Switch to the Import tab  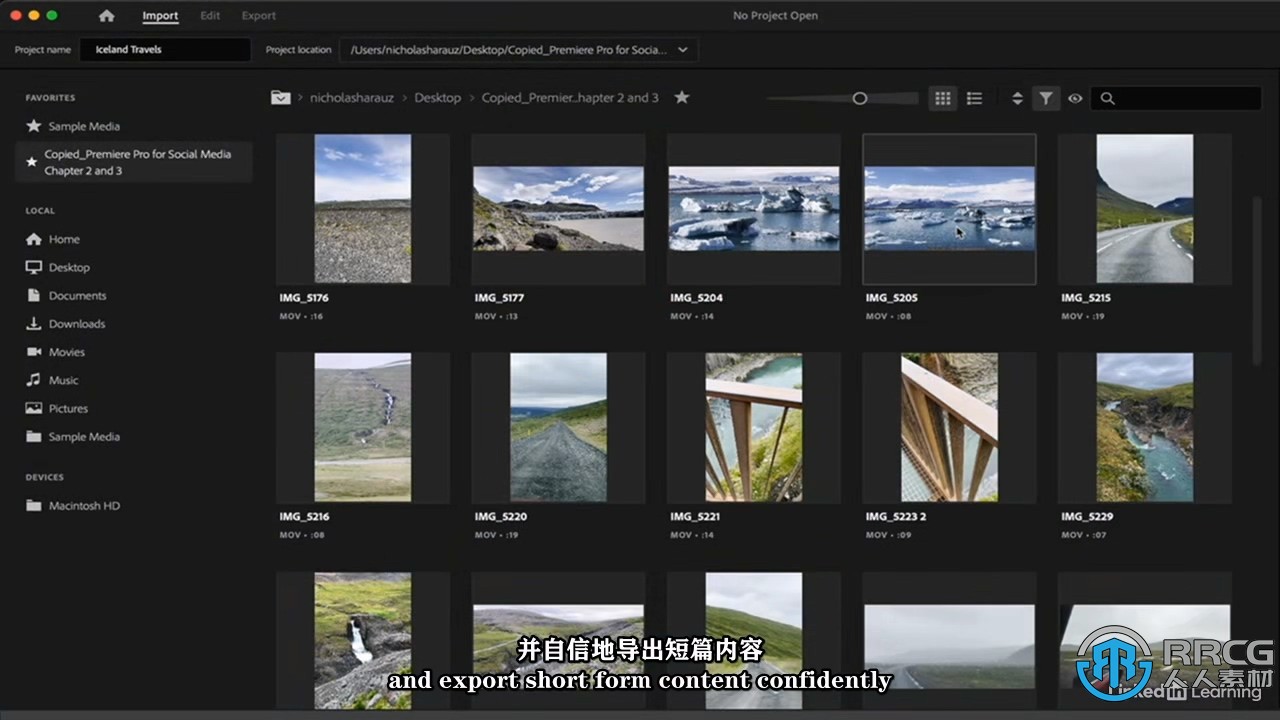[x=160, y=16]
